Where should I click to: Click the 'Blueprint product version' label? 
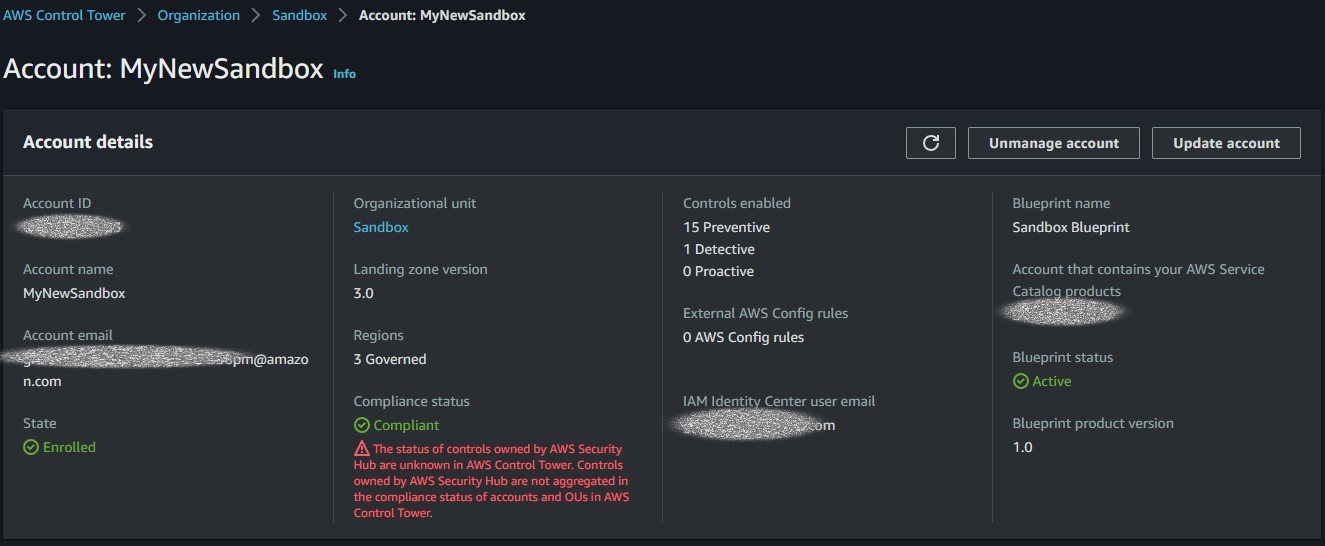[x=1093, y=423]
